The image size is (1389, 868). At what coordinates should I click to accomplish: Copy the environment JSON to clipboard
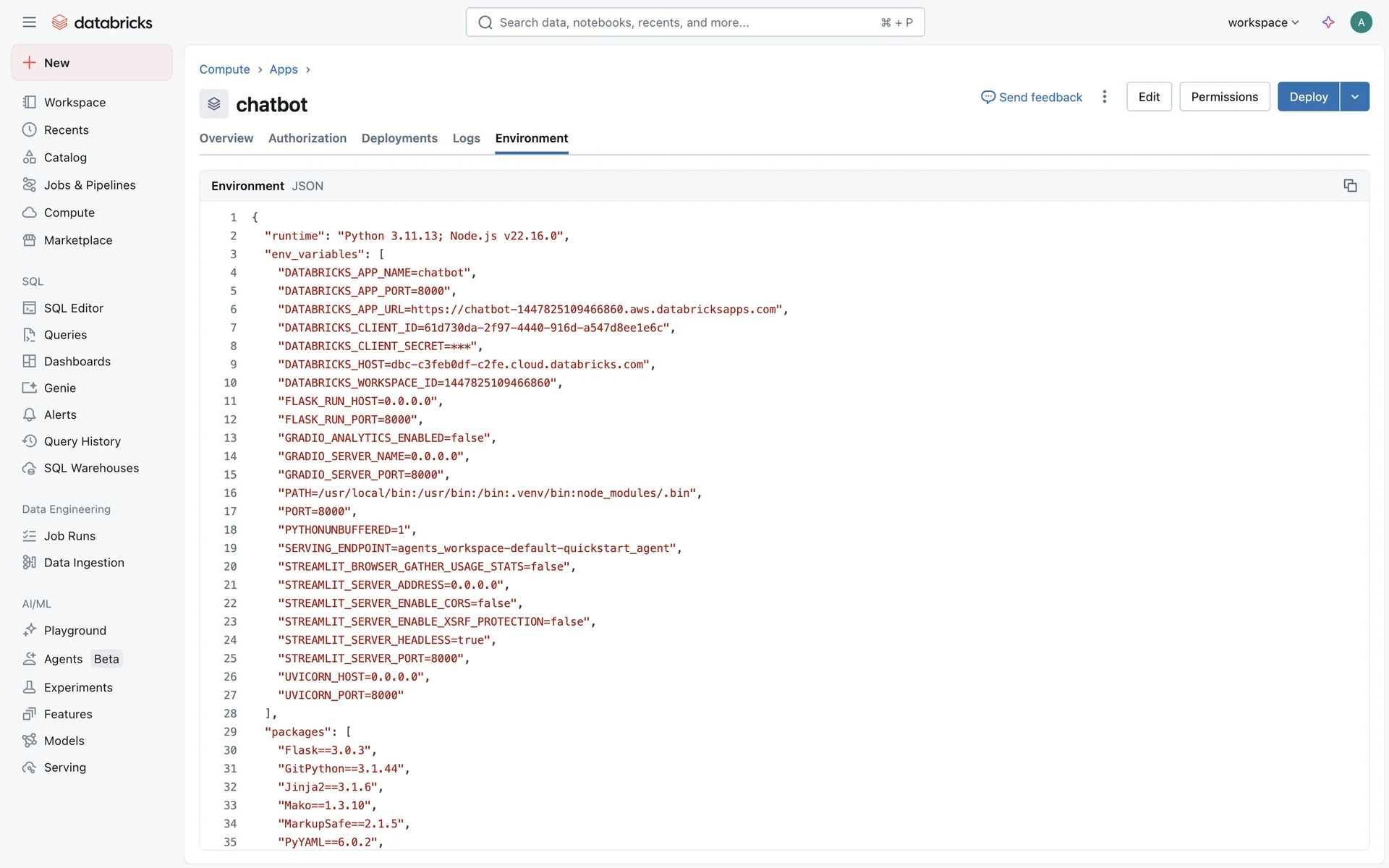pos(1350,186)
